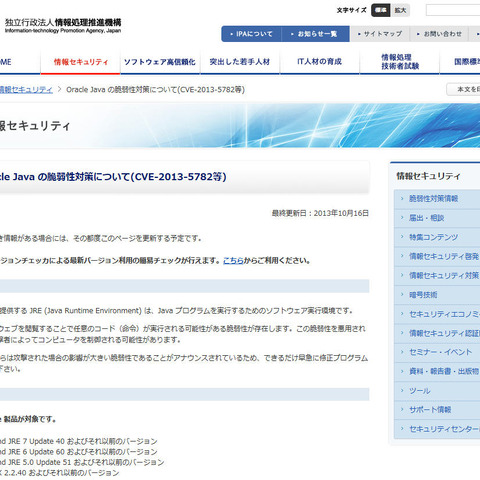Select the 情報処理技術者試験 tab
This screenshot has width=480, height=480.
click(x=400, y=62)
